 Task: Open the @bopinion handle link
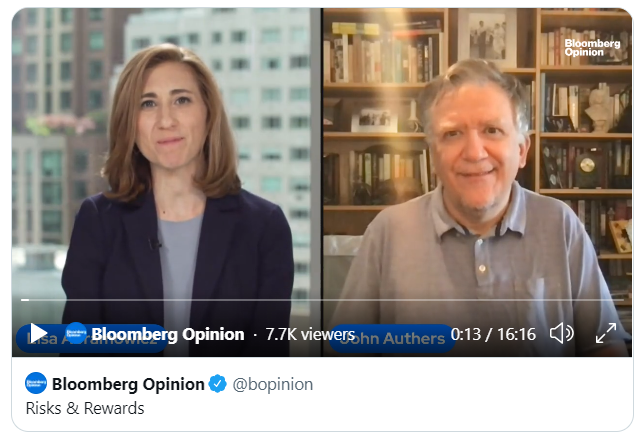(273, 384)
